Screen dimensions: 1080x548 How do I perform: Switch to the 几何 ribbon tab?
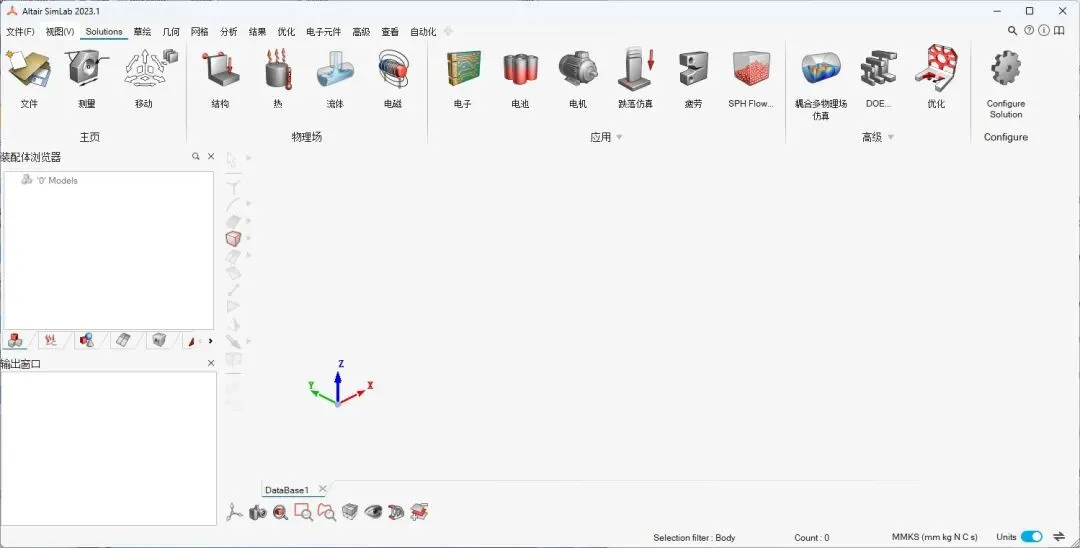pos(171,32)
